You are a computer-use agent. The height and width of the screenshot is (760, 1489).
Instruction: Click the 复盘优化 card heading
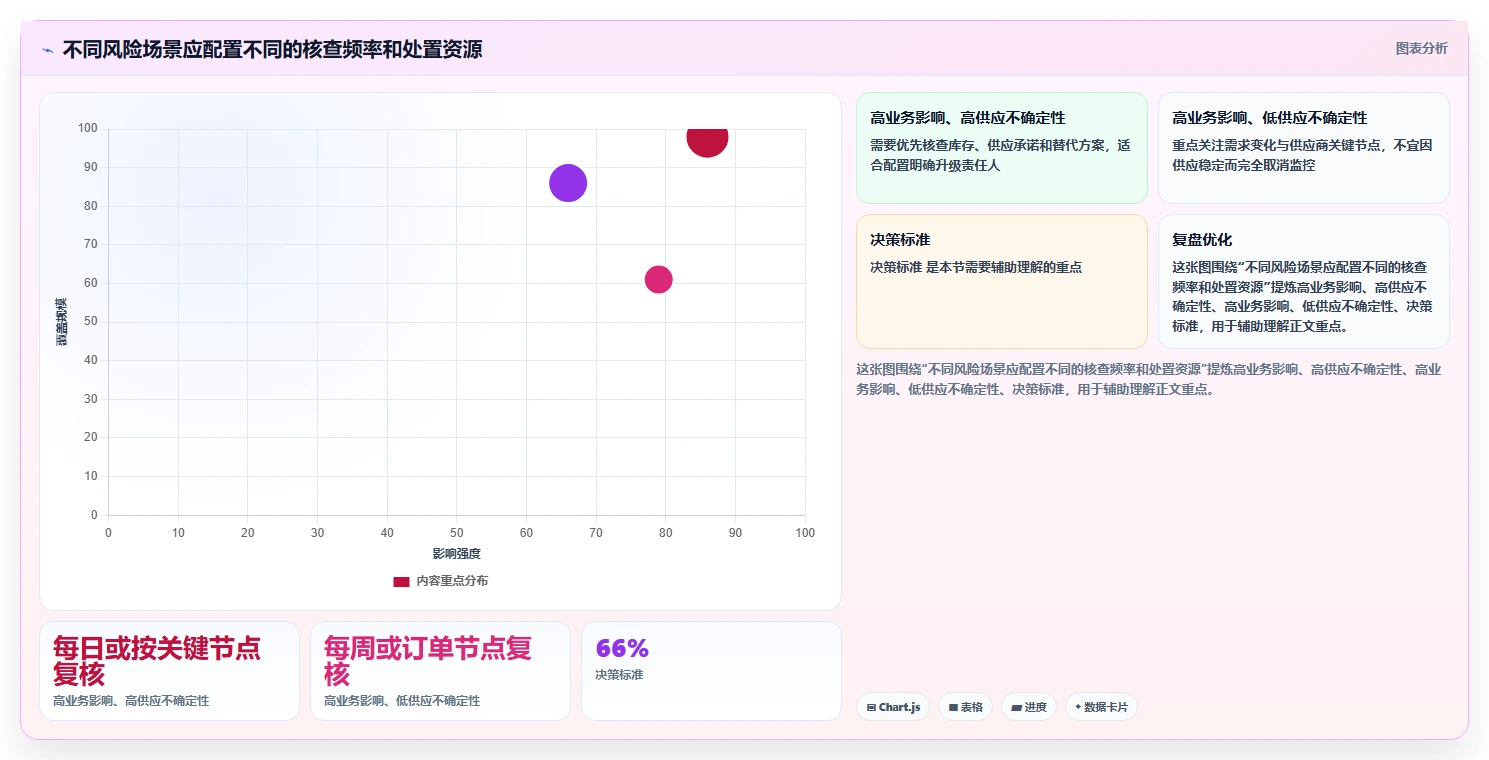pyautogui.click(x=1203, y=240)
